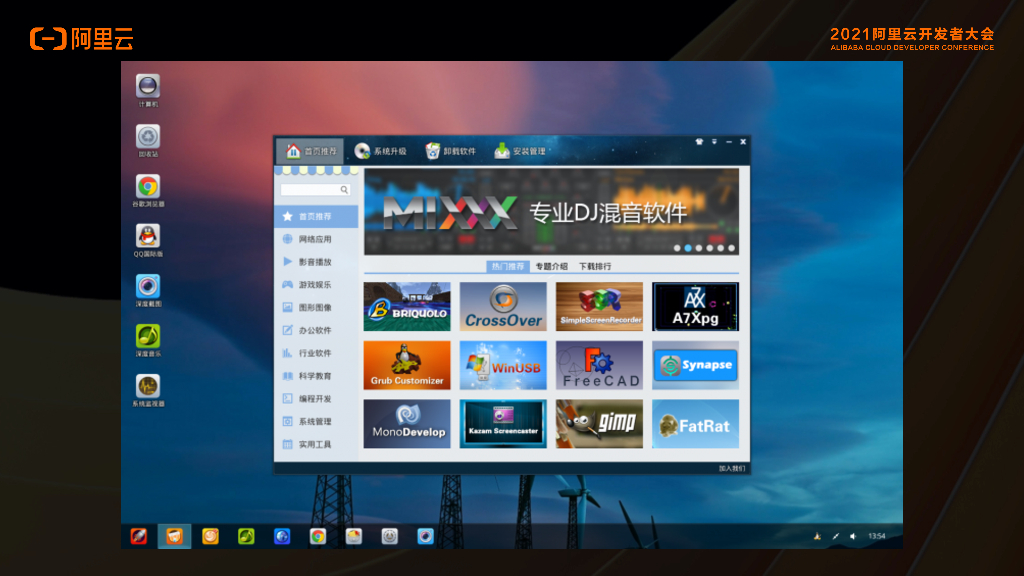The image size is (1024, 576).
Task: Open the 行业软件 category
Action: 316,353
